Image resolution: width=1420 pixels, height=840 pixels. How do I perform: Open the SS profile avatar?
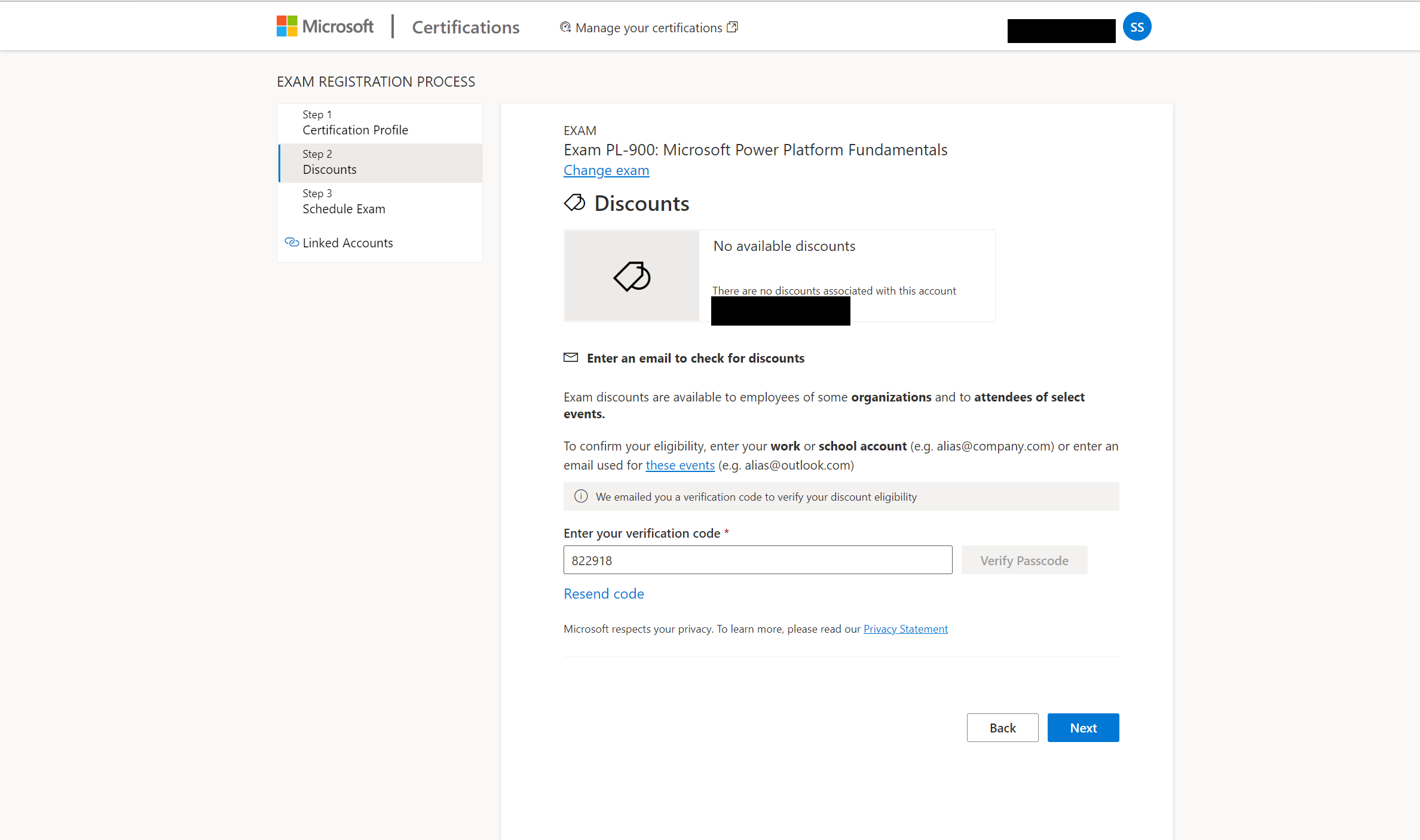pos(1137,27)
